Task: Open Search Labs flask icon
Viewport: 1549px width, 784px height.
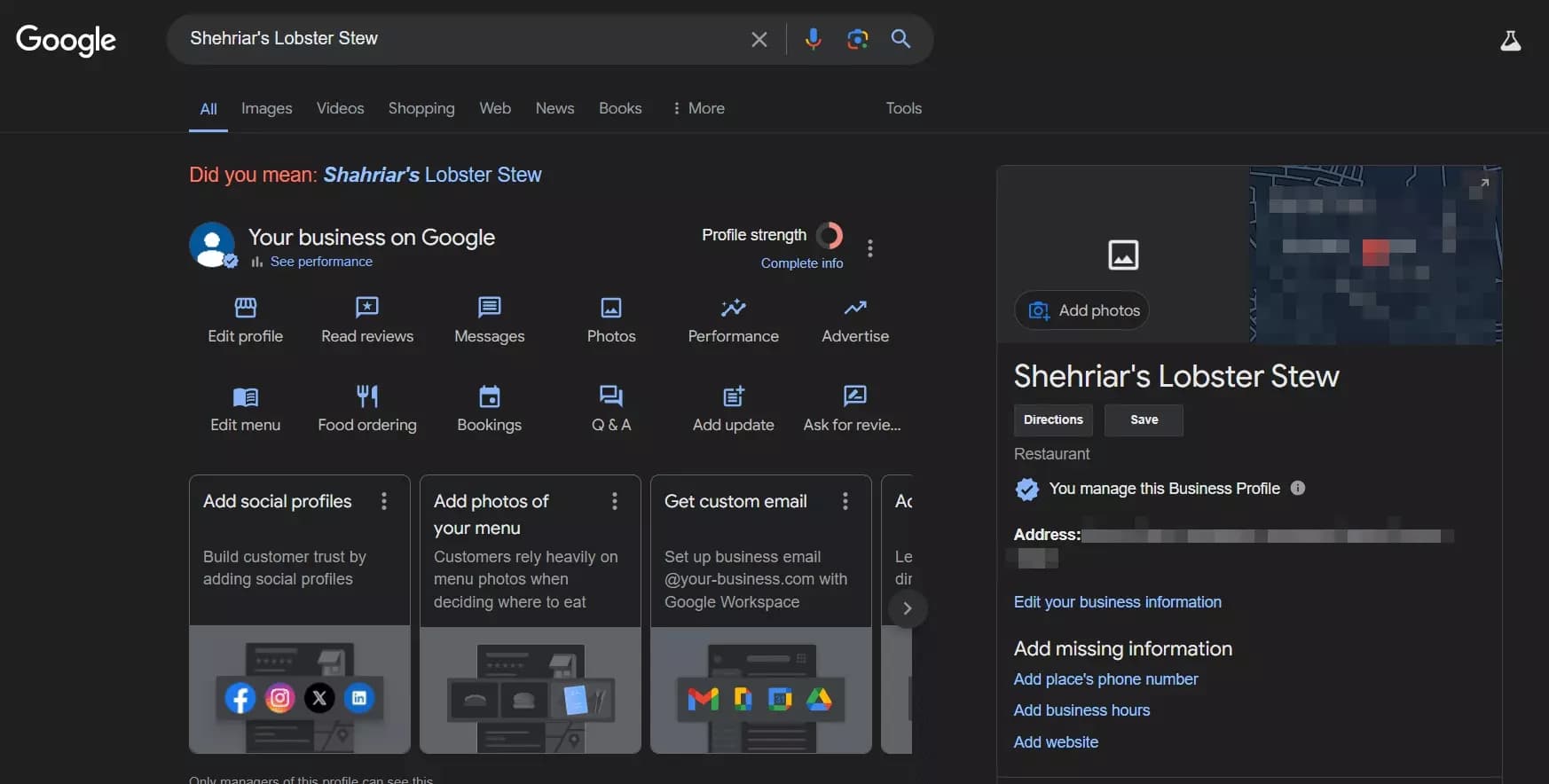Action: (x=1510, y=41)
